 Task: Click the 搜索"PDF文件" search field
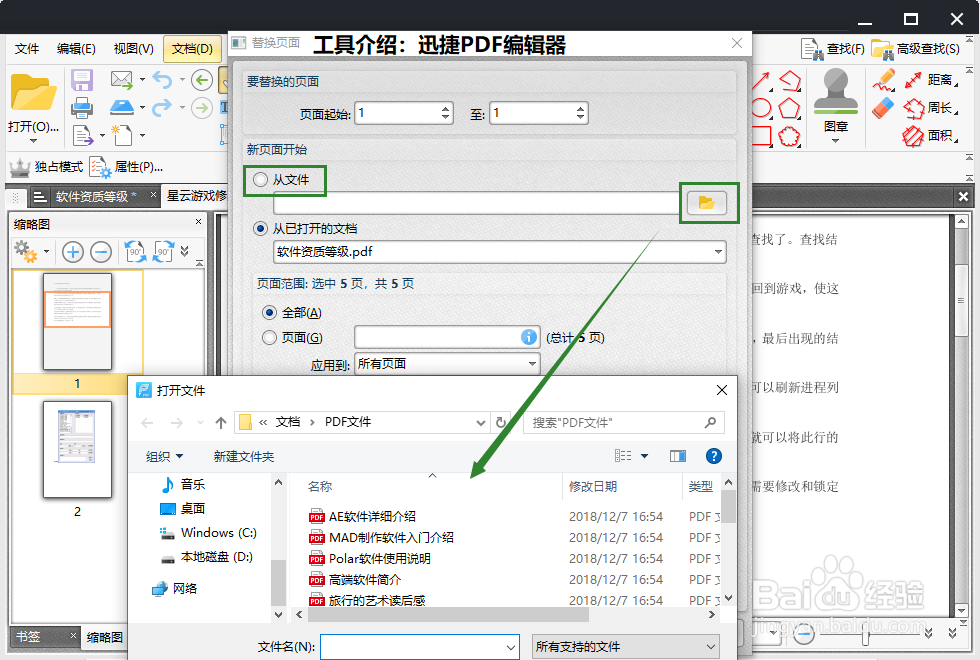(x=624, y=423)
